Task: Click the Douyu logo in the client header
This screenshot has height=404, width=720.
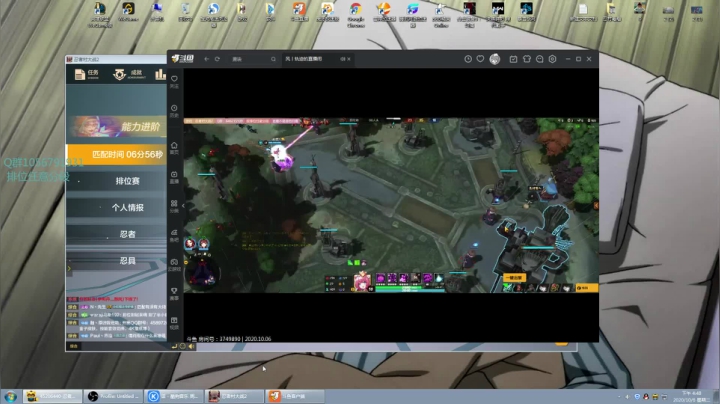Action: tap(183, 59)
